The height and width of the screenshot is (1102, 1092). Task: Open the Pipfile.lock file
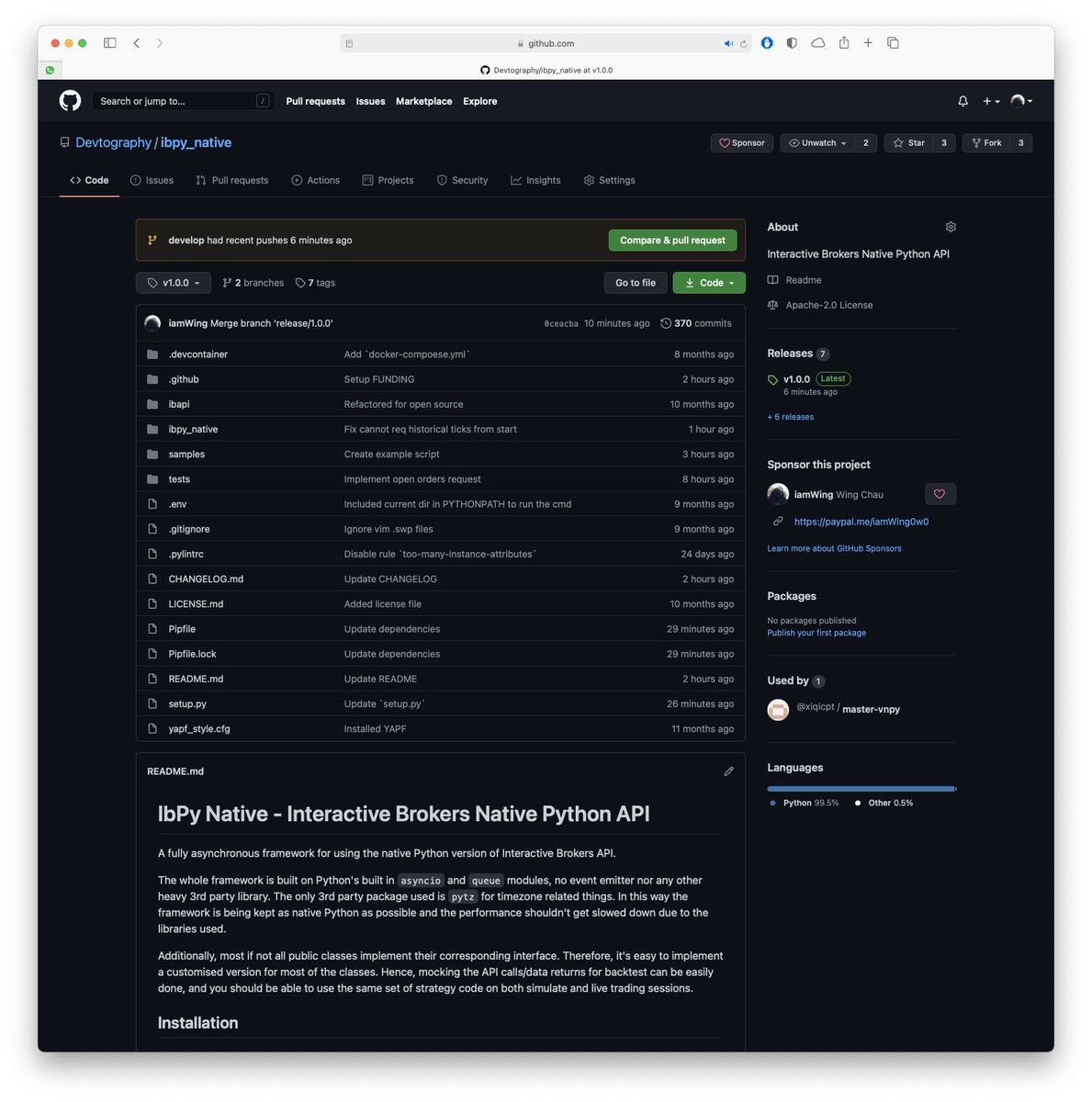192,654
